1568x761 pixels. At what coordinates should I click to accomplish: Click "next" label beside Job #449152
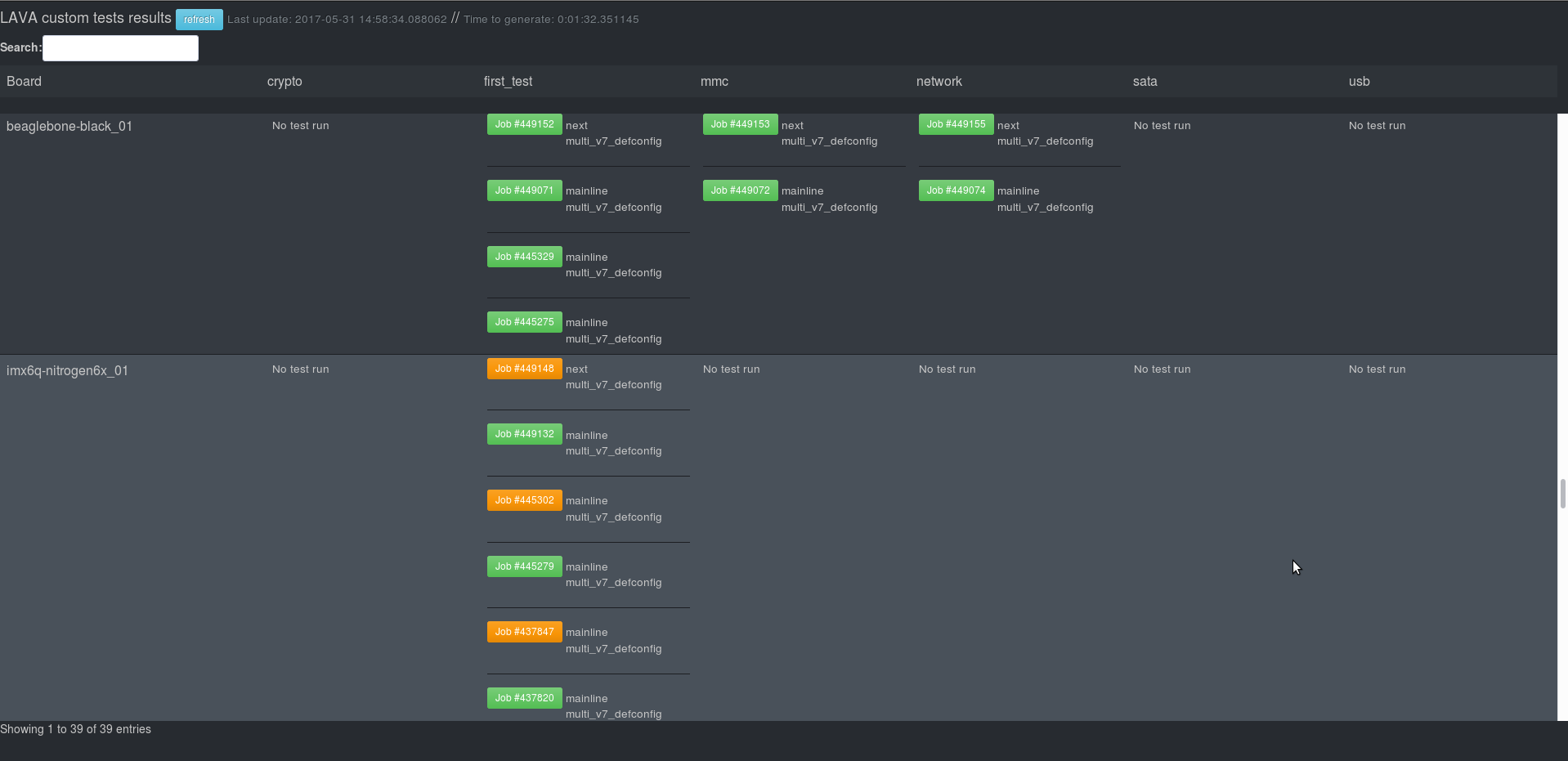coord(576,126)
